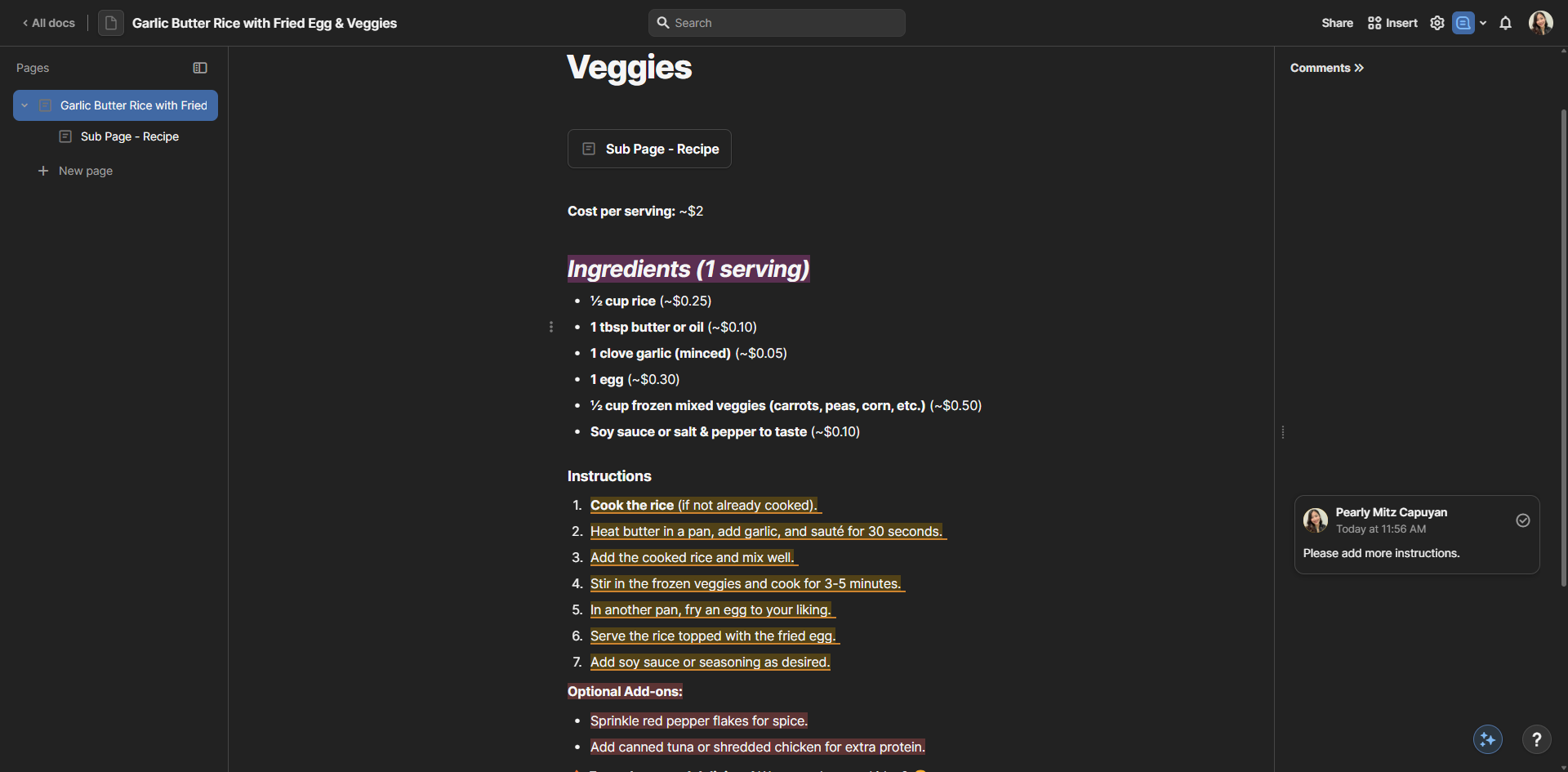Click the AI assistant sparkle icon
The height and width of the screenshot is (772, 1568).
pyautogui.click(x=1487, y=739)
